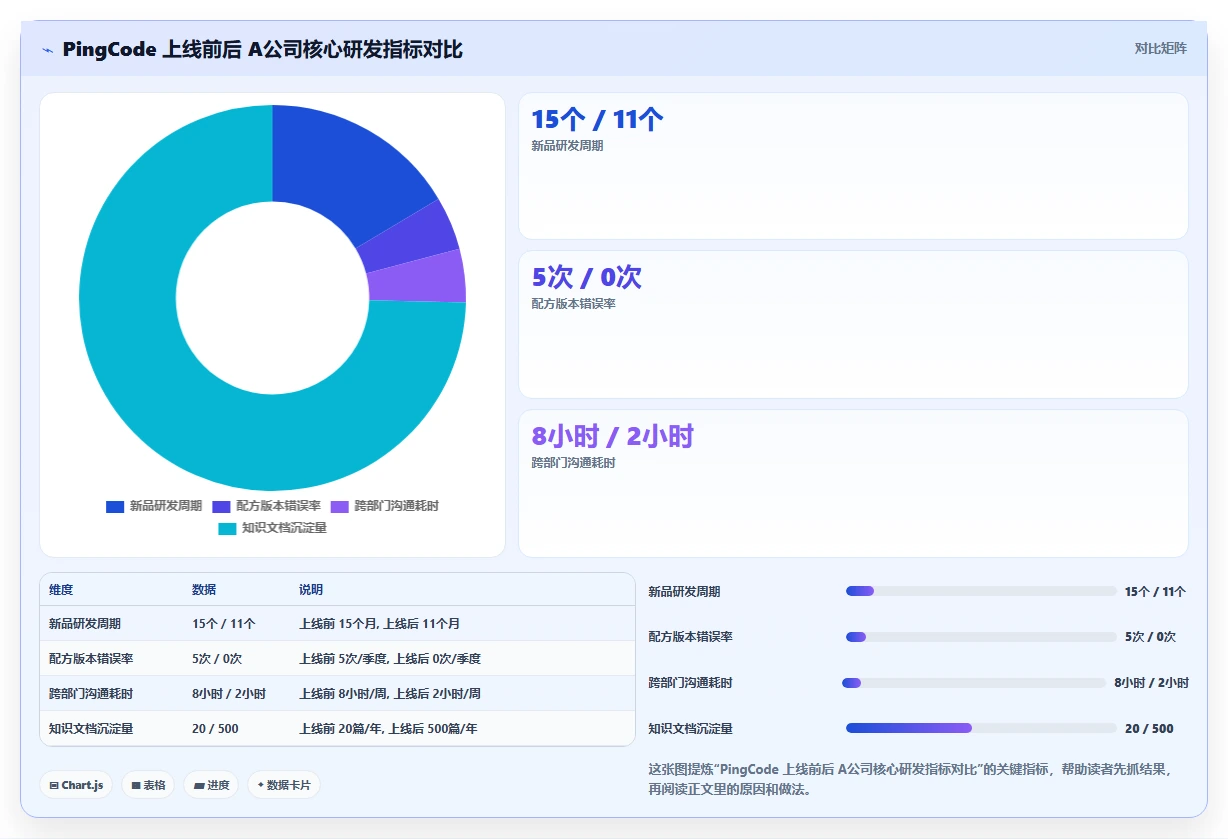Click the 新品研发周期 table row name
Screen dimensions: 1228x839
click(85, 624)
